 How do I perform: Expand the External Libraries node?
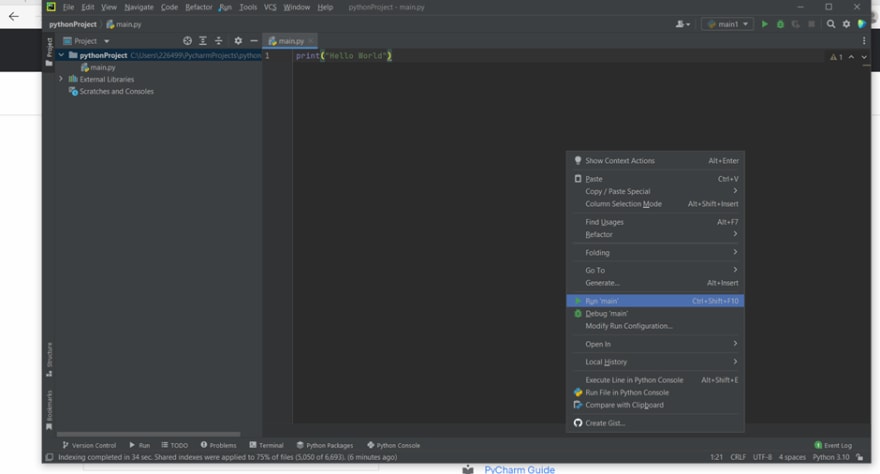click(61, 79)
